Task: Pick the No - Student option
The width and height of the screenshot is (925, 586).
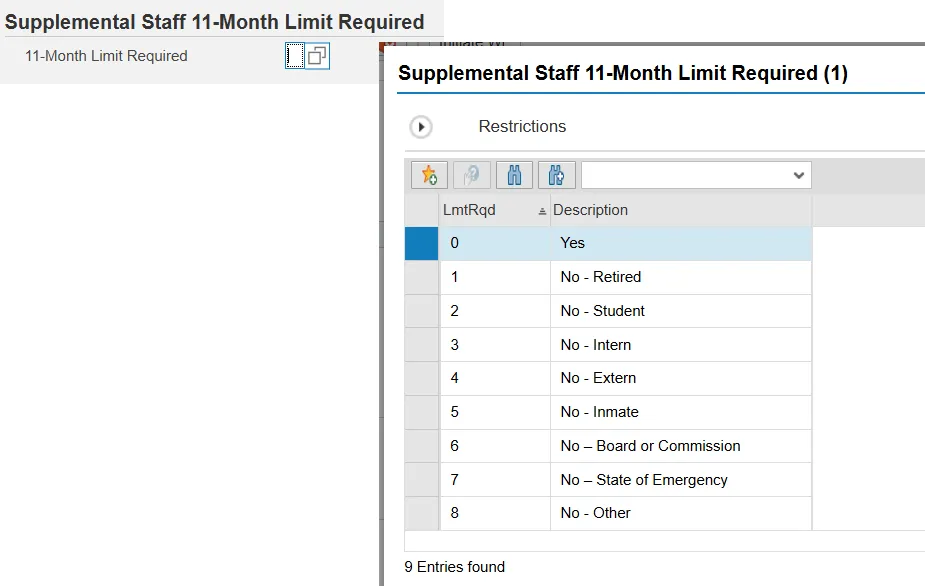Action: click(x=602, y=311)
